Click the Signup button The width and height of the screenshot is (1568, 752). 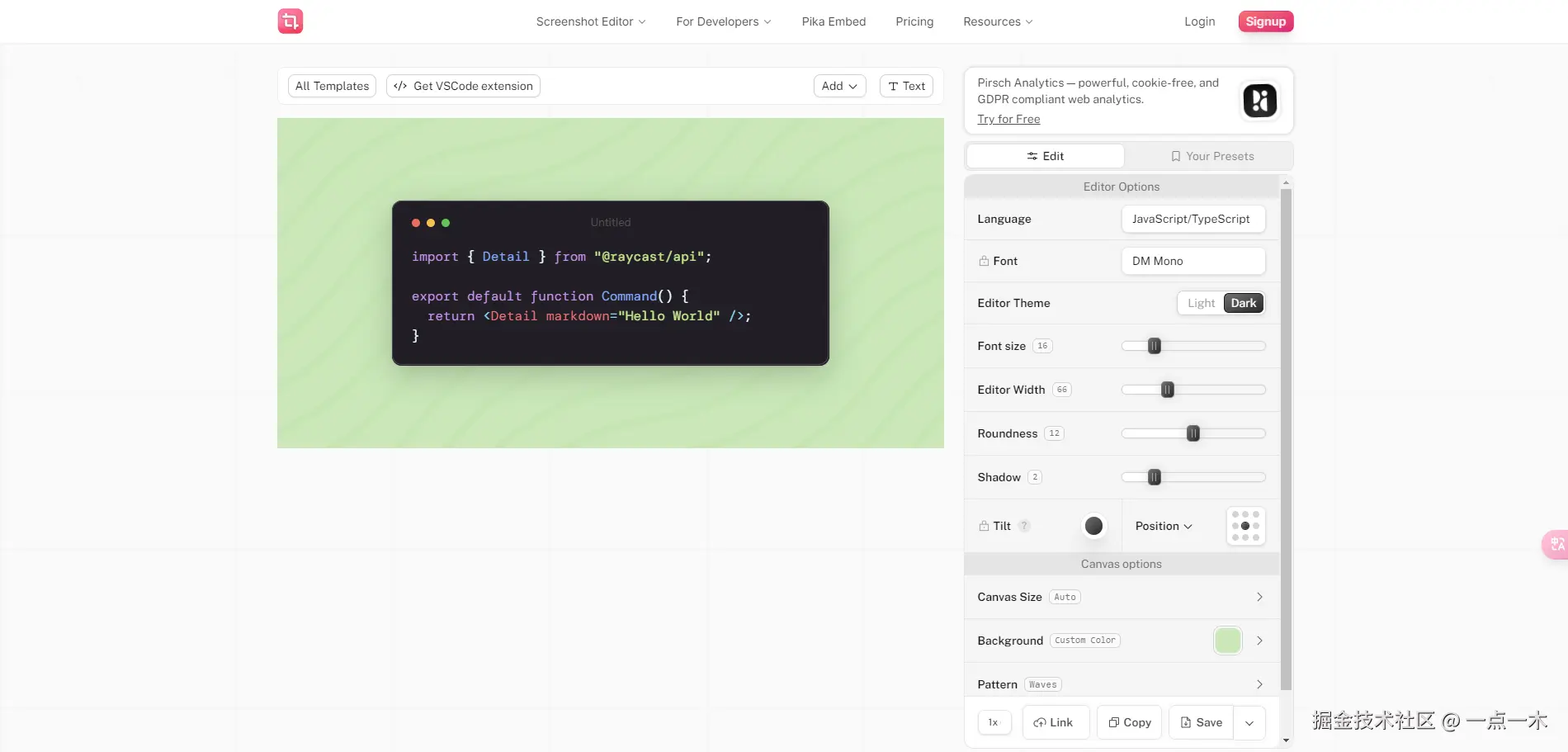tap(1266, 21)
